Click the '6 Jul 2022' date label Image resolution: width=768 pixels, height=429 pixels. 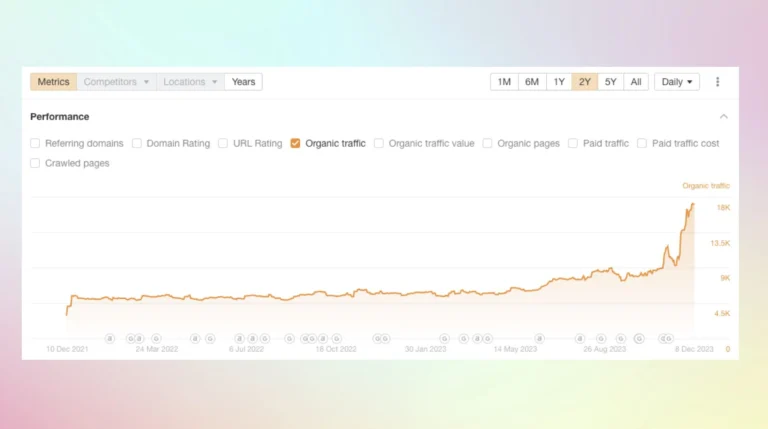tap(246, 349)
